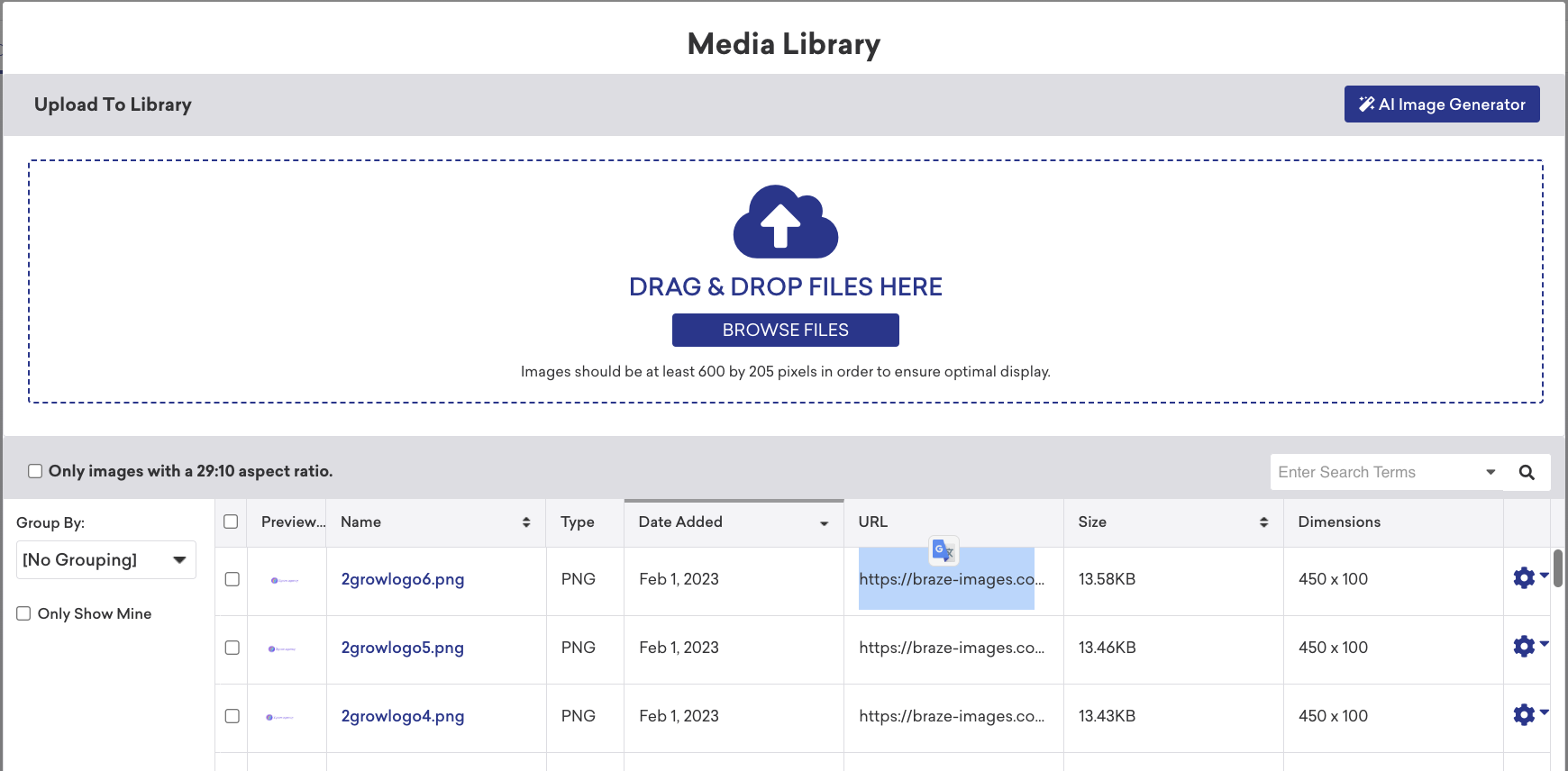Image resolution: width=1568 pixels, height=771 pixels.
Task: Click the 2growlogo4.png preview thumbnail
Action: tap(280, 717)
